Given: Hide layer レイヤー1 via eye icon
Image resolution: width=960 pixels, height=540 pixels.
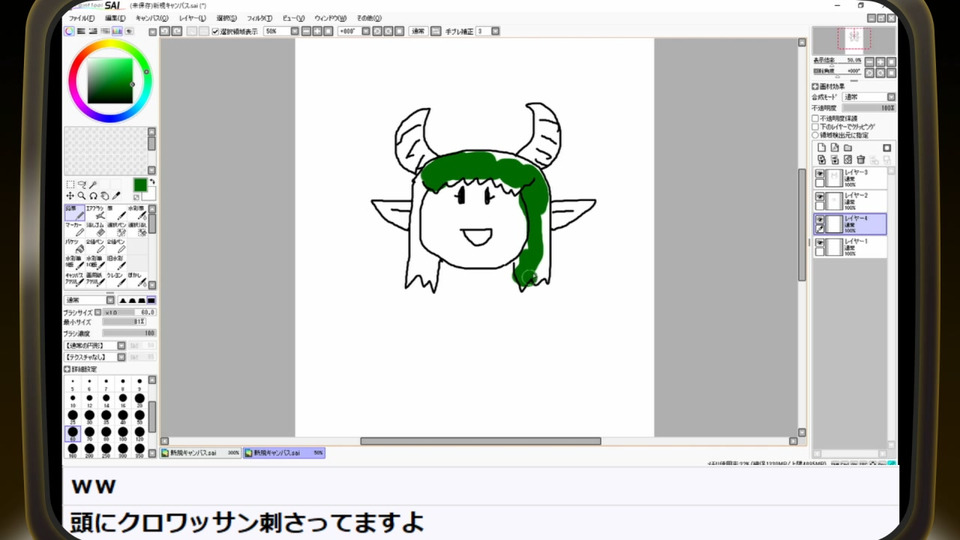Looking at the screenshot, I should [x=820, y=243].
